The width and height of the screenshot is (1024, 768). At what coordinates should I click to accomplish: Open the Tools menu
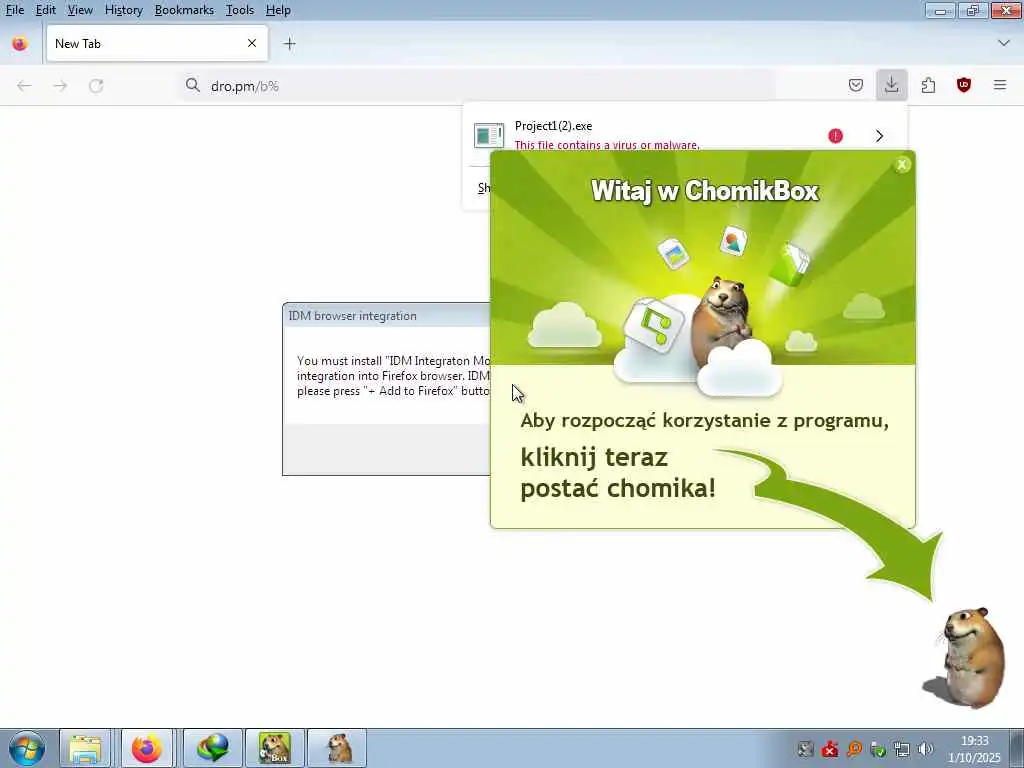click(x=240, y=10)
